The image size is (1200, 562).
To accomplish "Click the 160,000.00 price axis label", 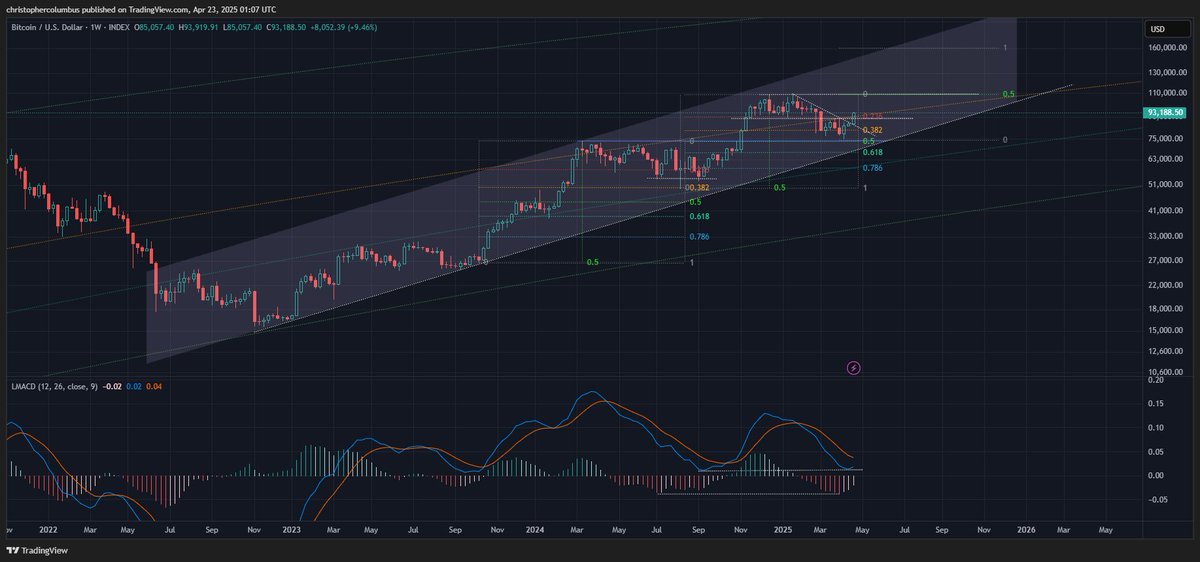I will click(1167, 47).
